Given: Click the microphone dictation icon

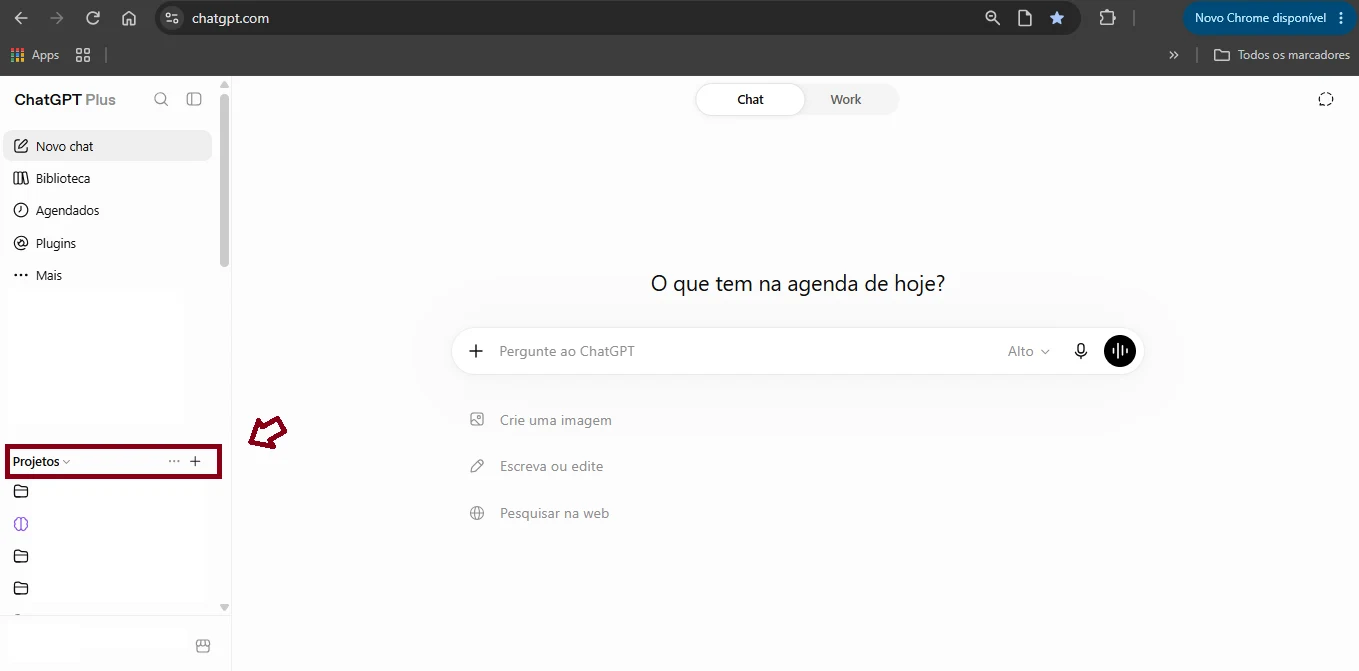Looking at the screenshot, I should coord(1080,351).
